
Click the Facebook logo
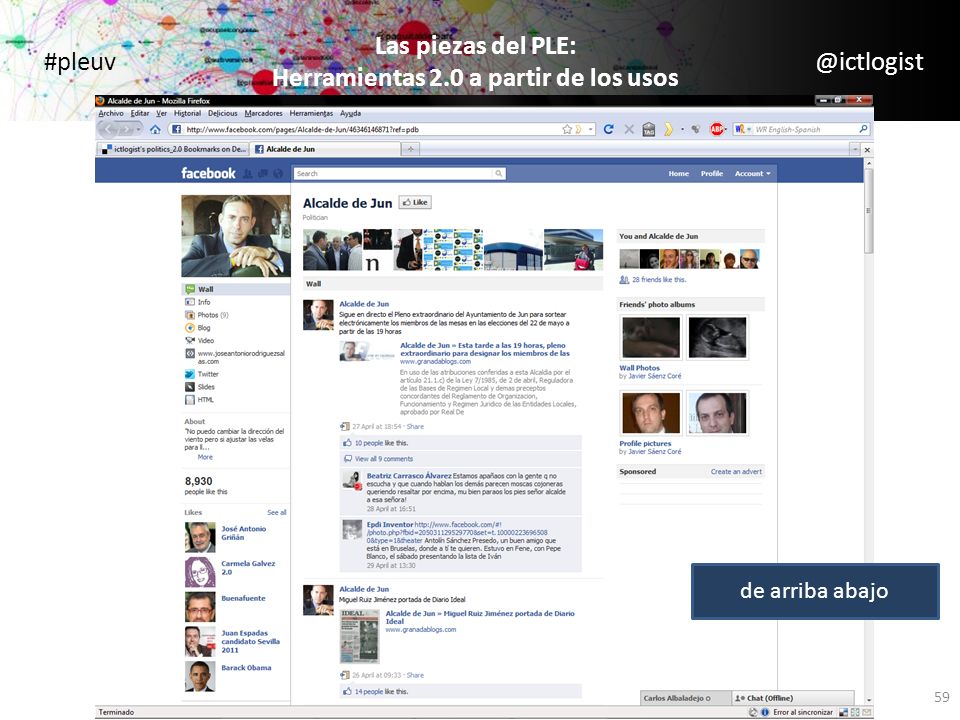coord(208,173)
